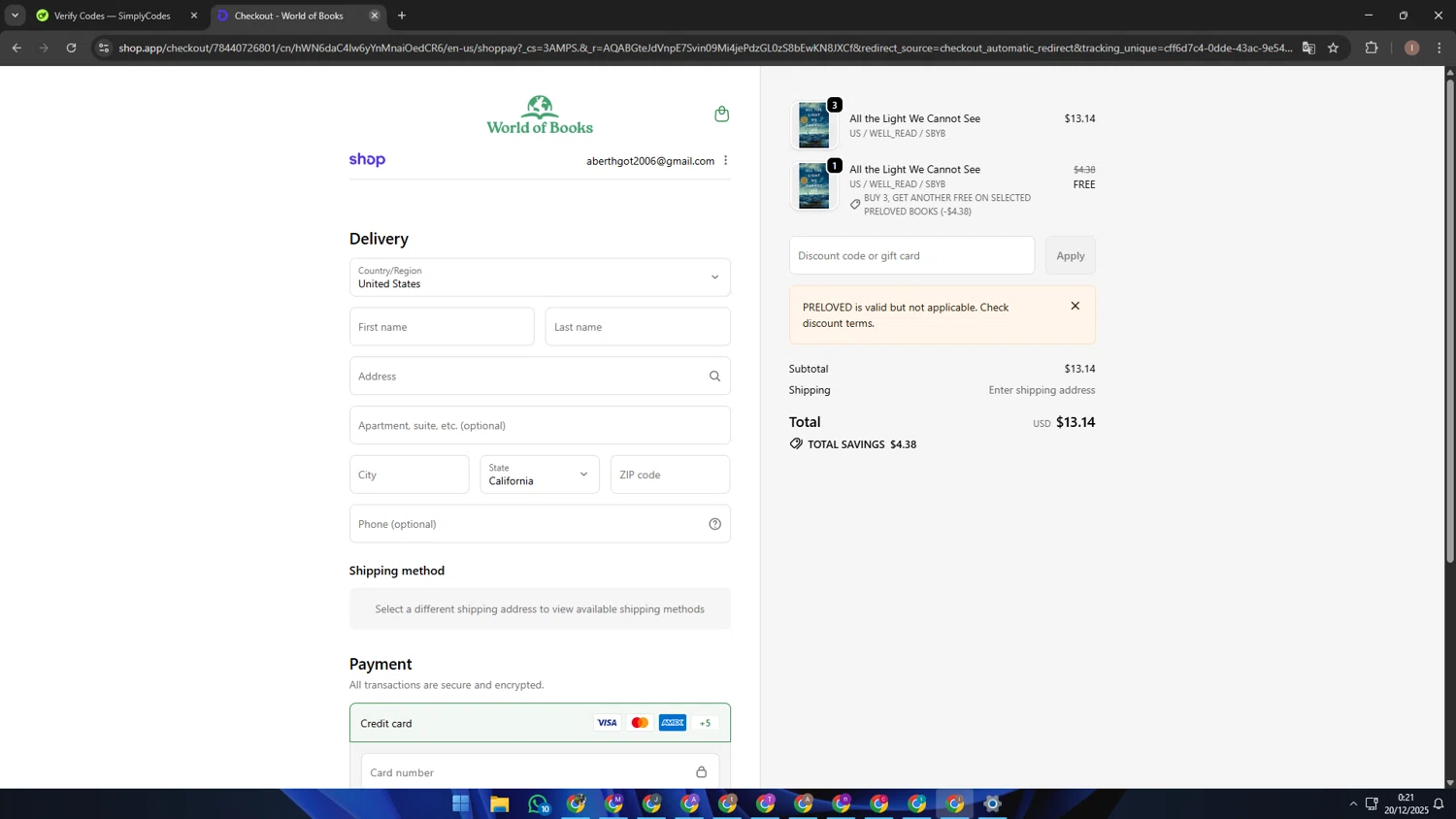Open Chrome three-dot menu

coord(1439,48)
